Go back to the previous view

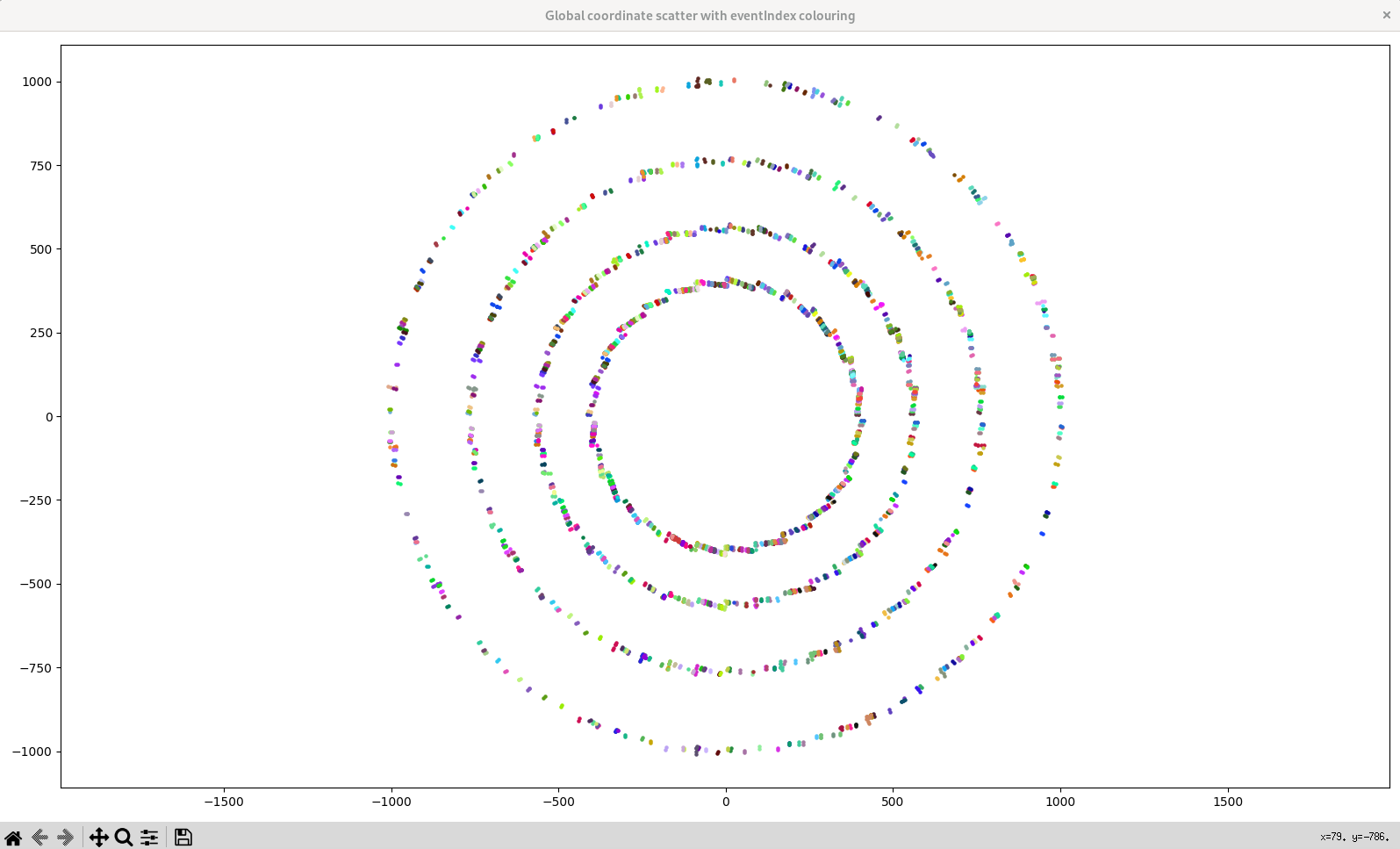click(x=39, y=837)
